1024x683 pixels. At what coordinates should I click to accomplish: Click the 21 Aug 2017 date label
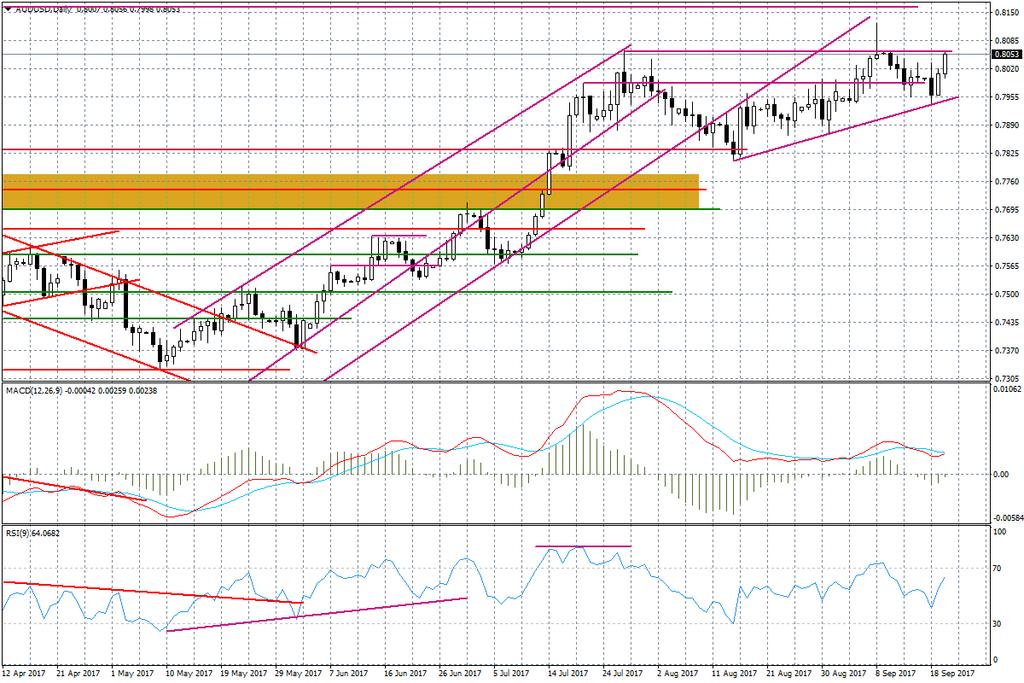[x=788, y=673]
